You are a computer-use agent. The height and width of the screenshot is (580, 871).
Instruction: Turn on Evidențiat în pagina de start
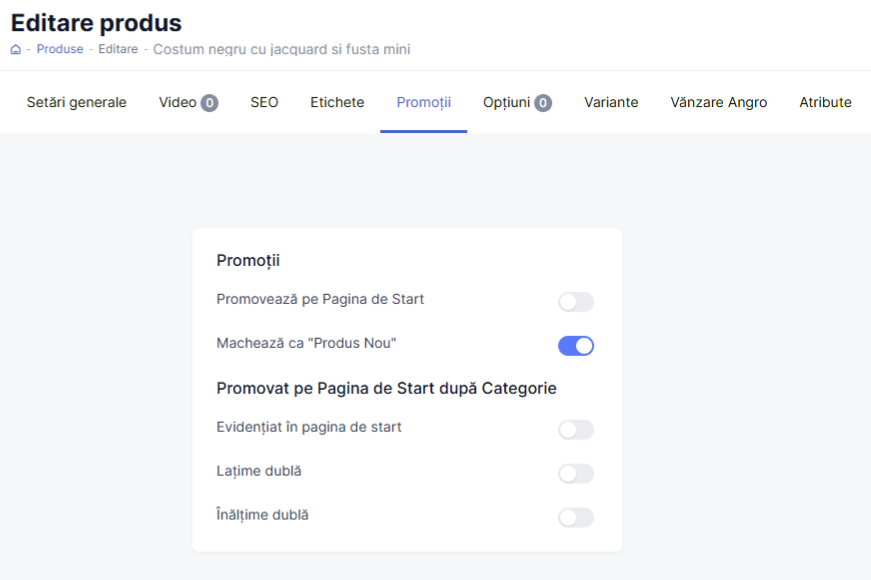(x=576, y=430)
